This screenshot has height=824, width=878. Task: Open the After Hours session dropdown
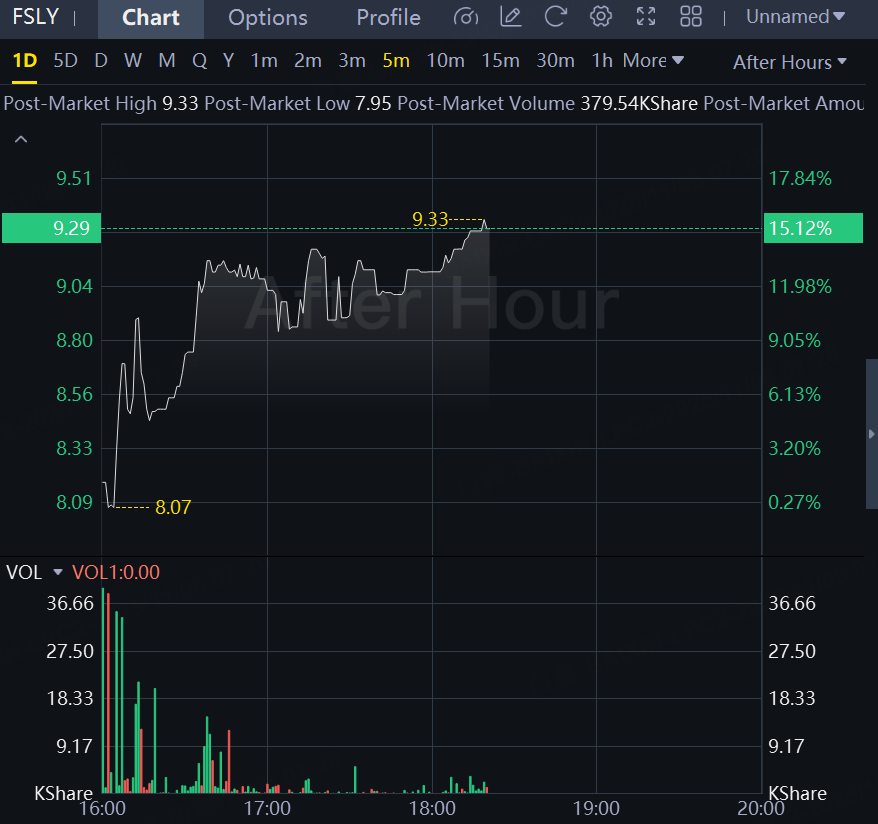click(x=790, y=62)
